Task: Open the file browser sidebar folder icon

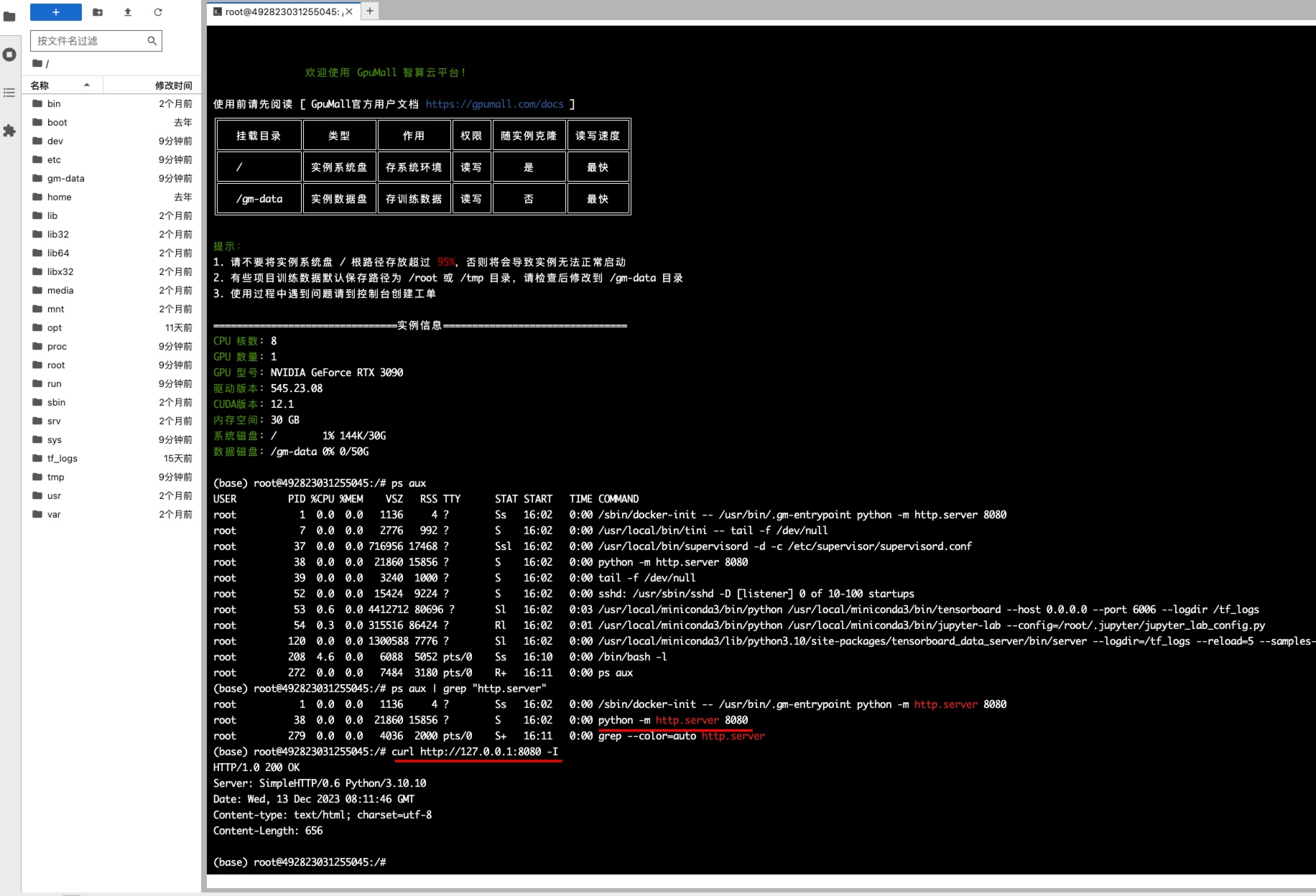Action: [9, 16]
